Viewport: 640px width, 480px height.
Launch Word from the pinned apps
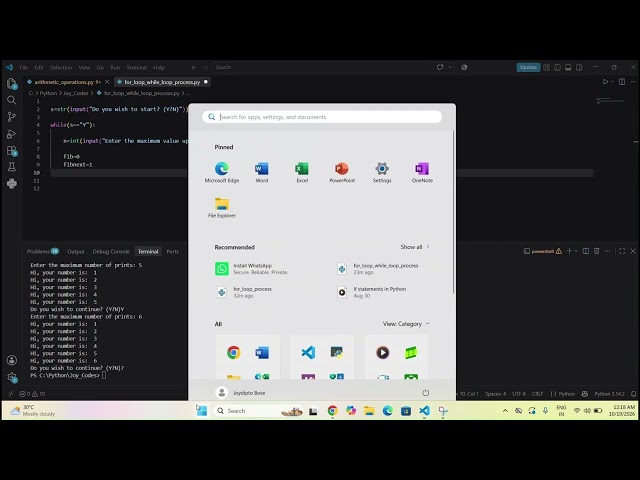pyautogui.click(x=262, y=172)
